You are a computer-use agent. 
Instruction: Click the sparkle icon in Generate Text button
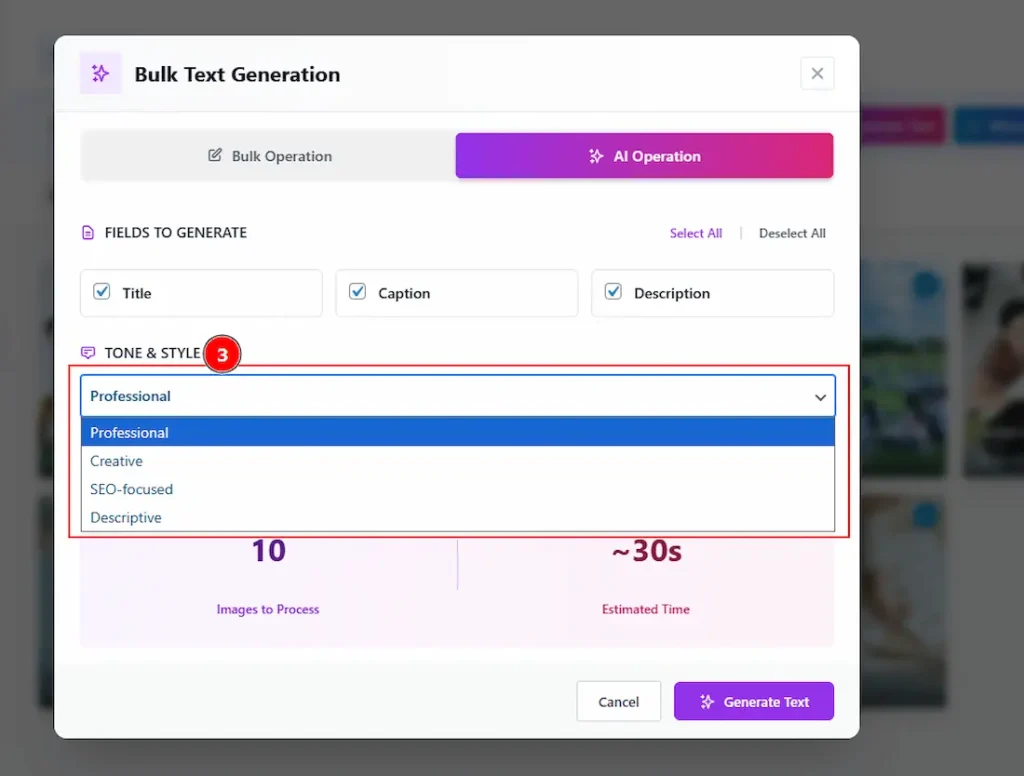pyautogui.click(x=707, y=702)
